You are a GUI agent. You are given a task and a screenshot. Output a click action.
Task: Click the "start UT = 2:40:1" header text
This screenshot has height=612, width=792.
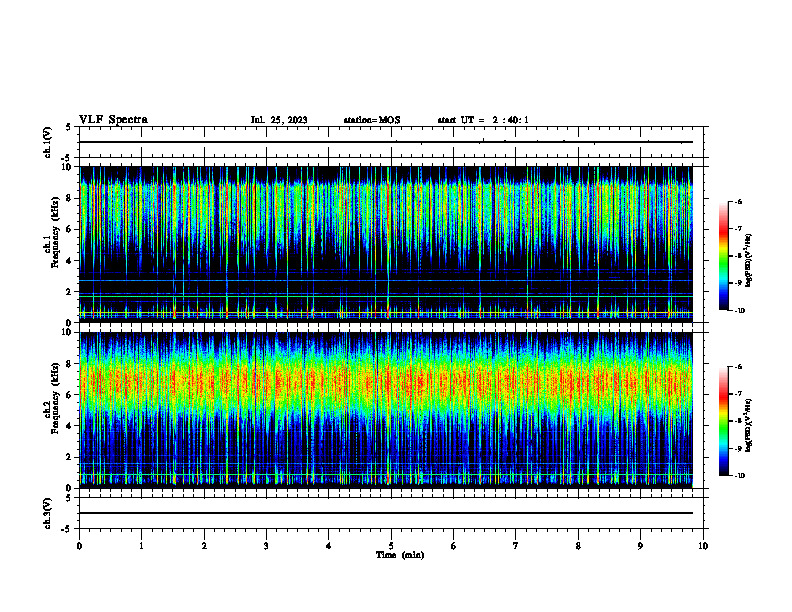(483, 120)
